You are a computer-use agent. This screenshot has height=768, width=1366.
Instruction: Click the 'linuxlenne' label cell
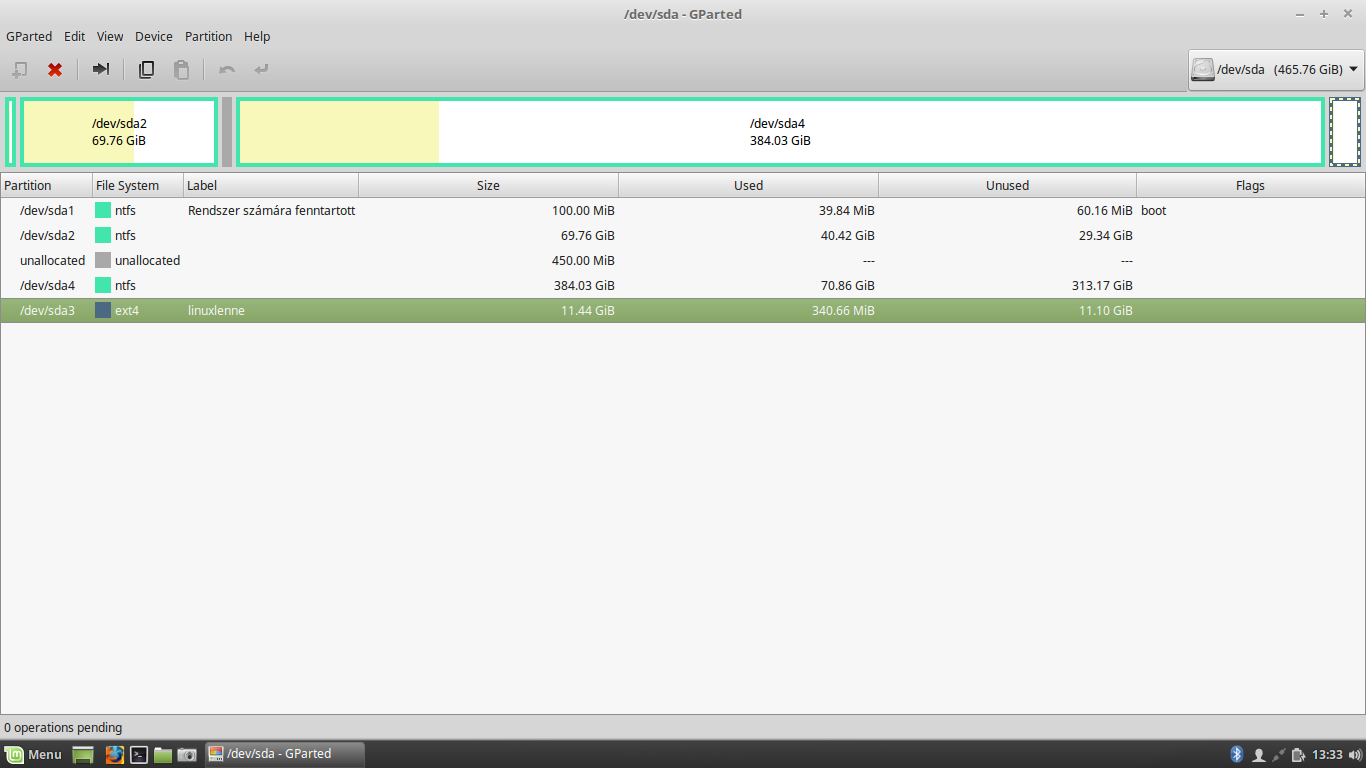pyautogui.click(x=216, y=311)
